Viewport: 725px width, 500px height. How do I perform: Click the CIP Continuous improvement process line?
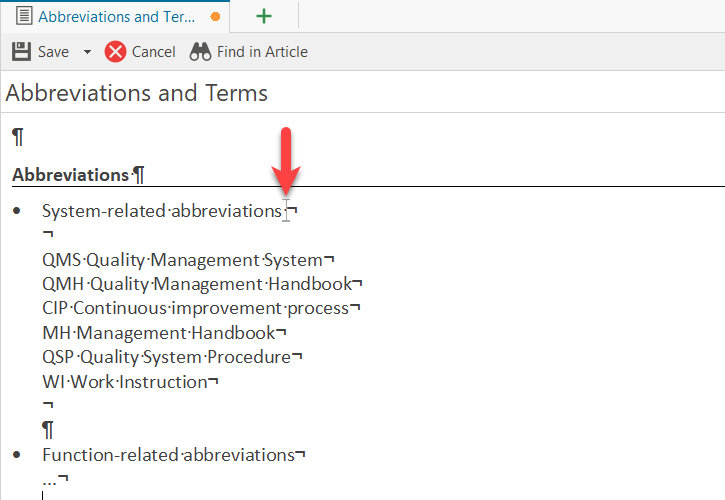[195, 308]
